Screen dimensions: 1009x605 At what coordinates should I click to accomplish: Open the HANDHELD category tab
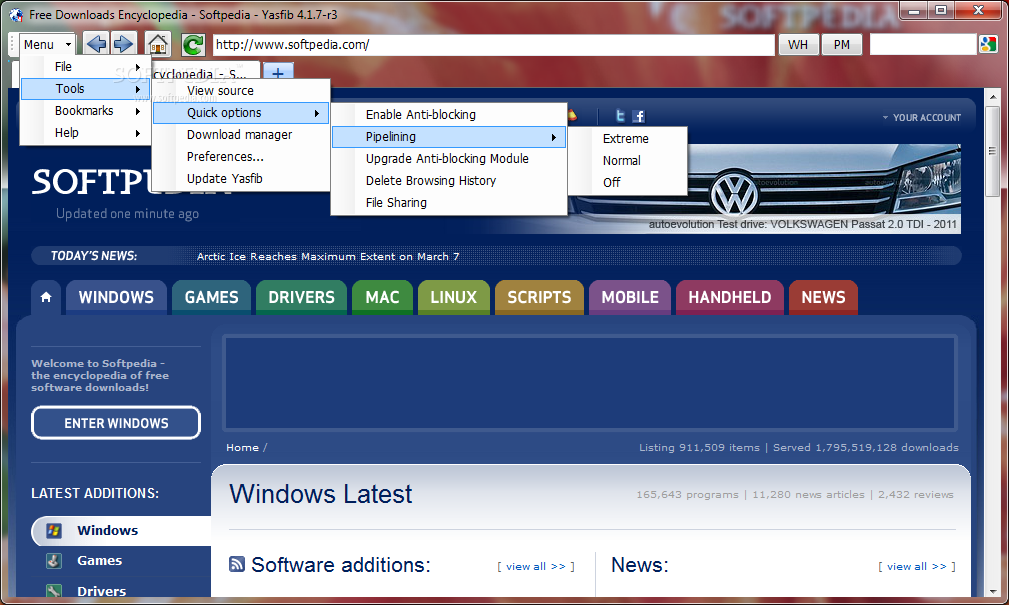click(x=730, y=297)
